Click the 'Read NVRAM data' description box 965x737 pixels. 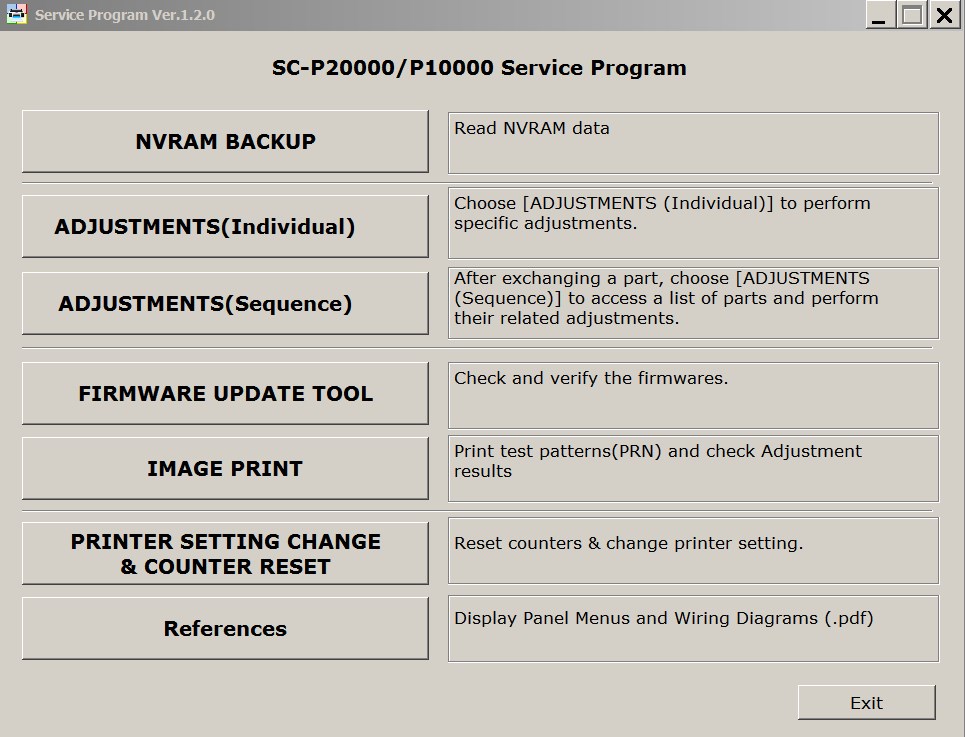[x=694, y=143]
